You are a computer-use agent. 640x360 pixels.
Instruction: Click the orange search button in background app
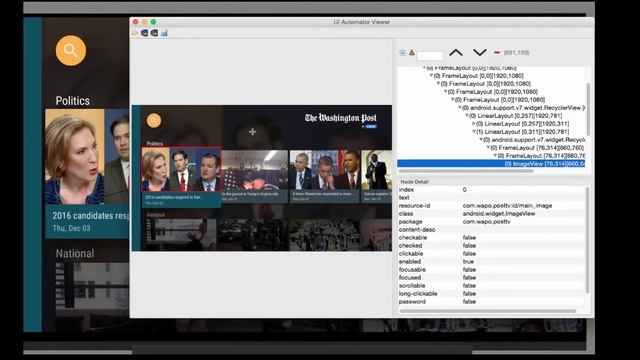click(x=71, y=51)
